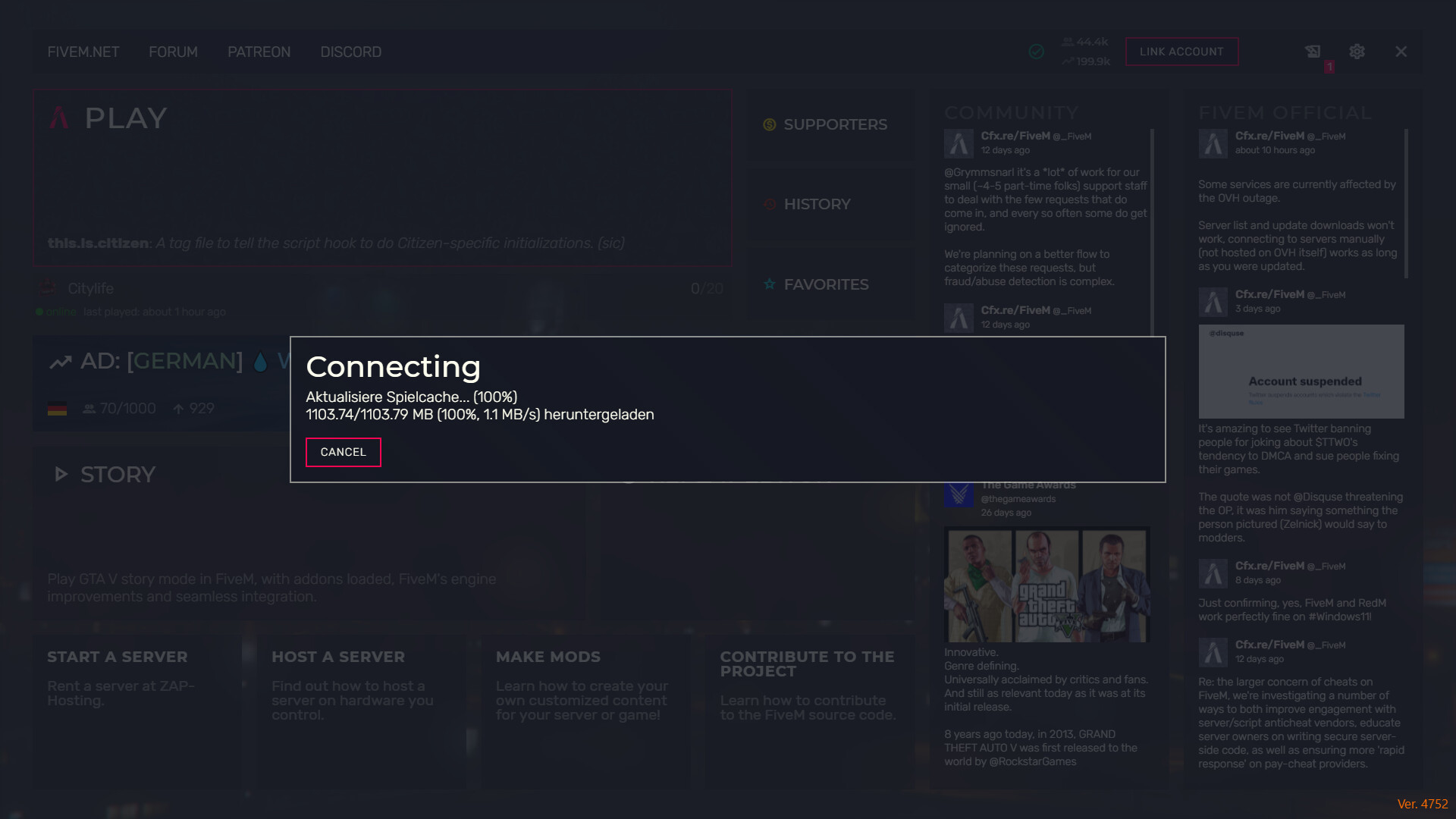Click the trending icon showing 199.9k
The image size is (1456, 819).
(x=1067, y=61)
